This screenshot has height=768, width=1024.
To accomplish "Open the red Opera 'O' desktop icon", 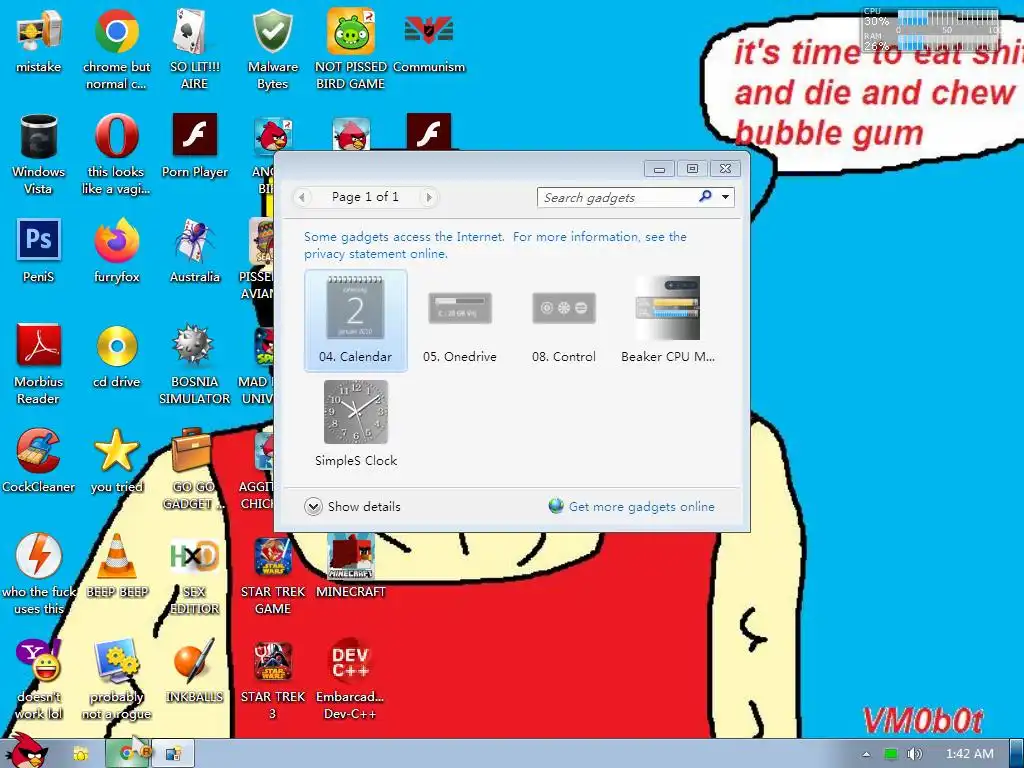I will pos(116,155).
